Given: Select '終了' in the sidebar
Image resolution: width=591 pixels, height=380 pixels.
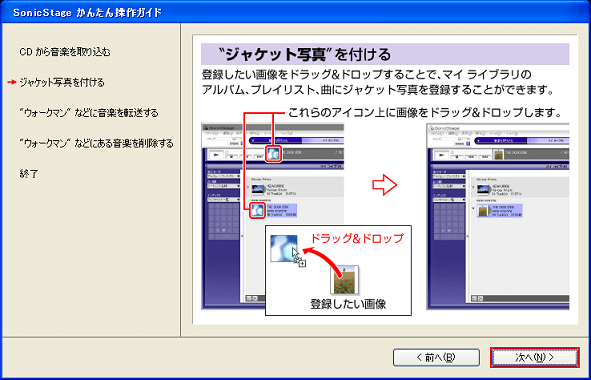Looking at the screenshot, I should point(29,174).
